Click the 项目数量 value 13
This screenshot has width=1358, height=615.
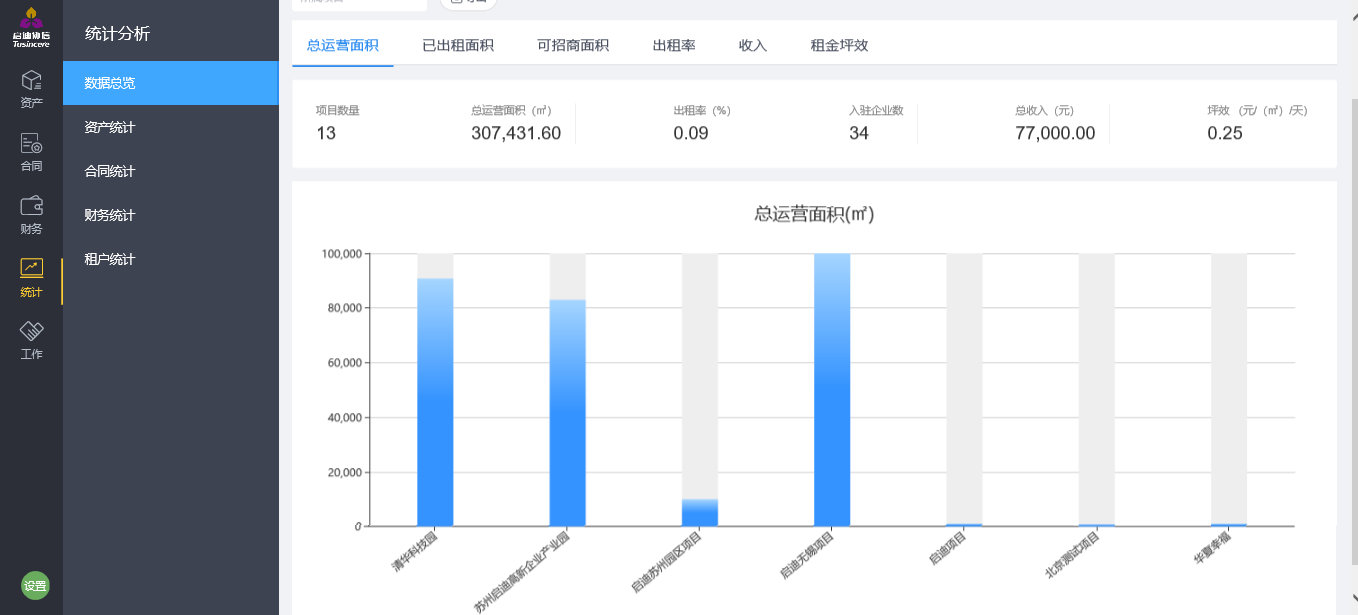pyautogui.click(x=326, y=133)
